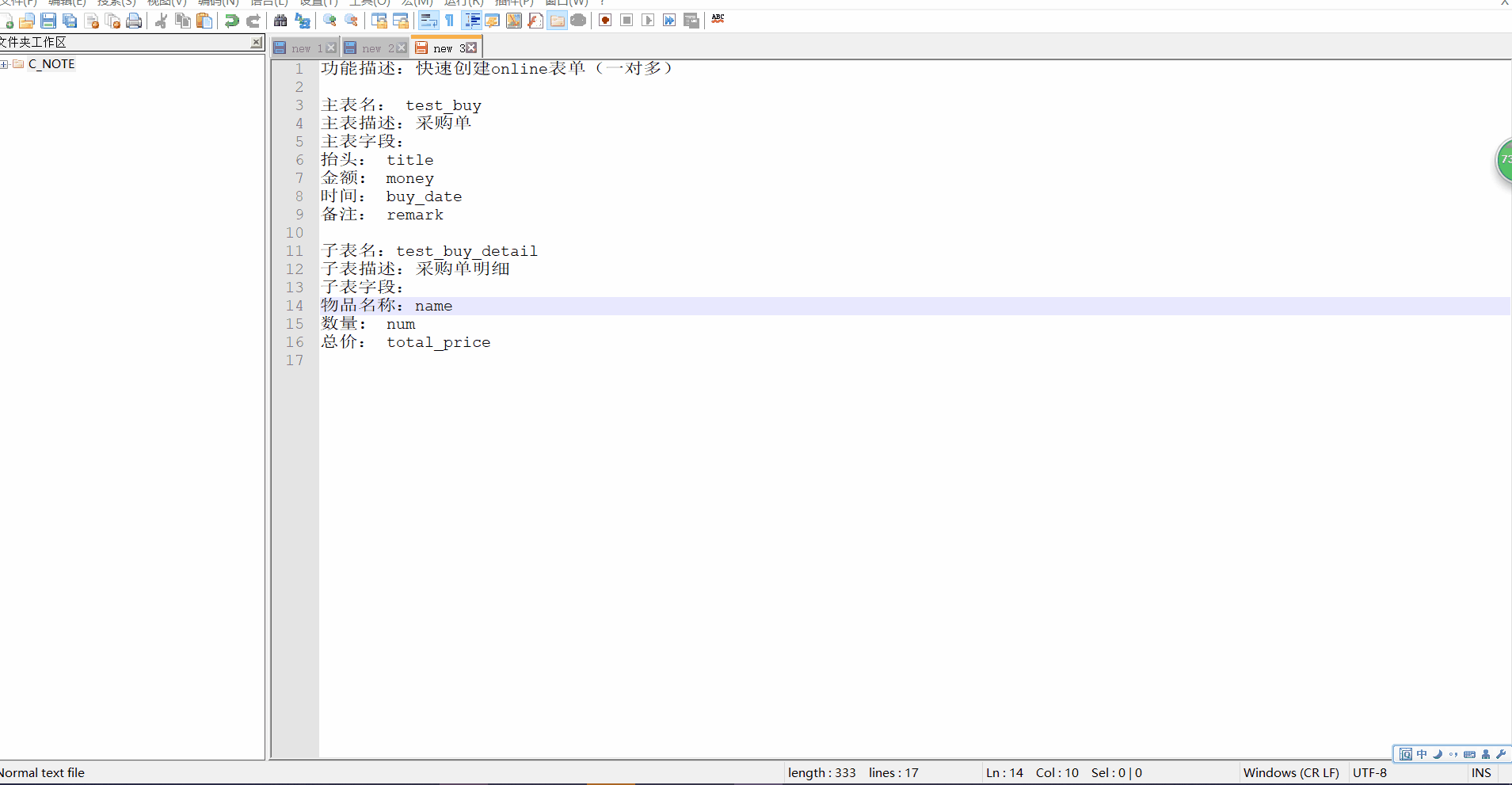
Task: Click line number 1 in the margin
Action: [x=299, y=69]
